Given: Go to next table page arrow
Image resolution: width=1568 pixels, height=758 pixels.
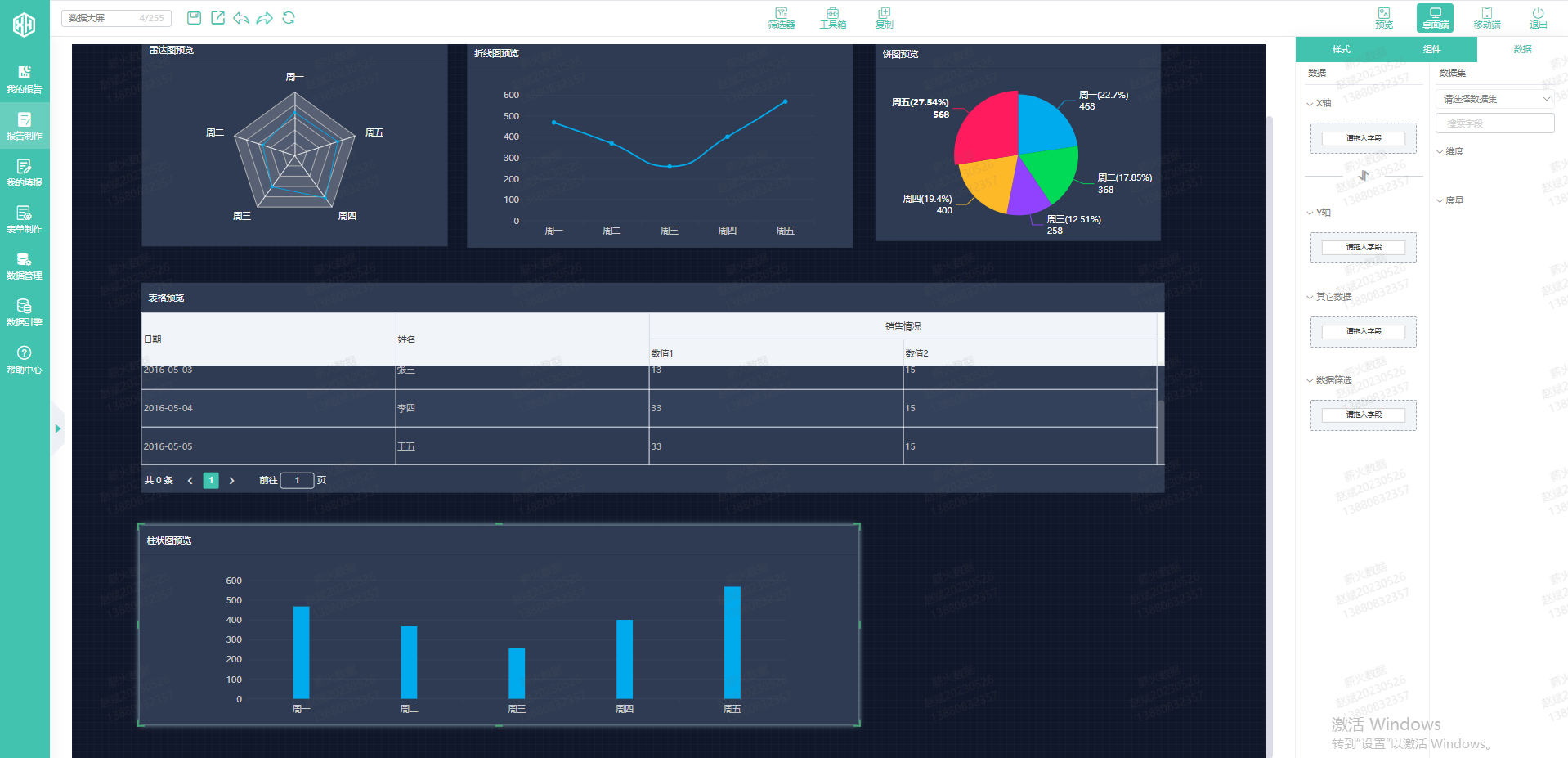Looking at the screenshot, I should 232,481.
